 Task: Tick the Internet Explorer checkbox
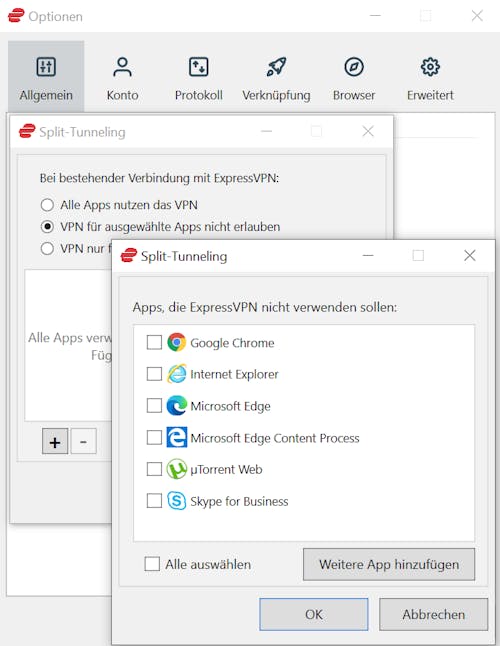(x=154, y=374)
